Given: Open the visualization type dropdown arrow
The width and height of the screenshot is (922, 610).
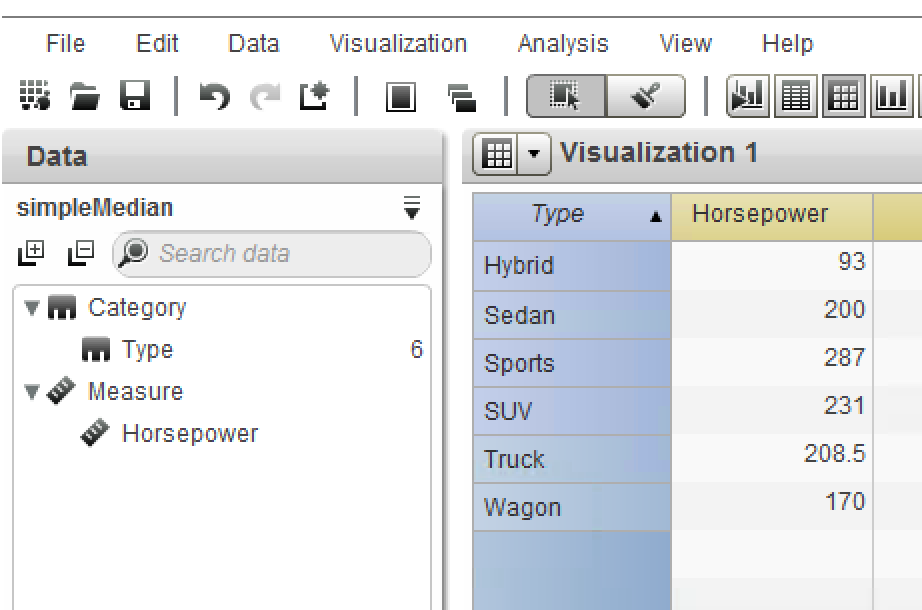Looking at the screenshot, I should click(x=534, y=154).
